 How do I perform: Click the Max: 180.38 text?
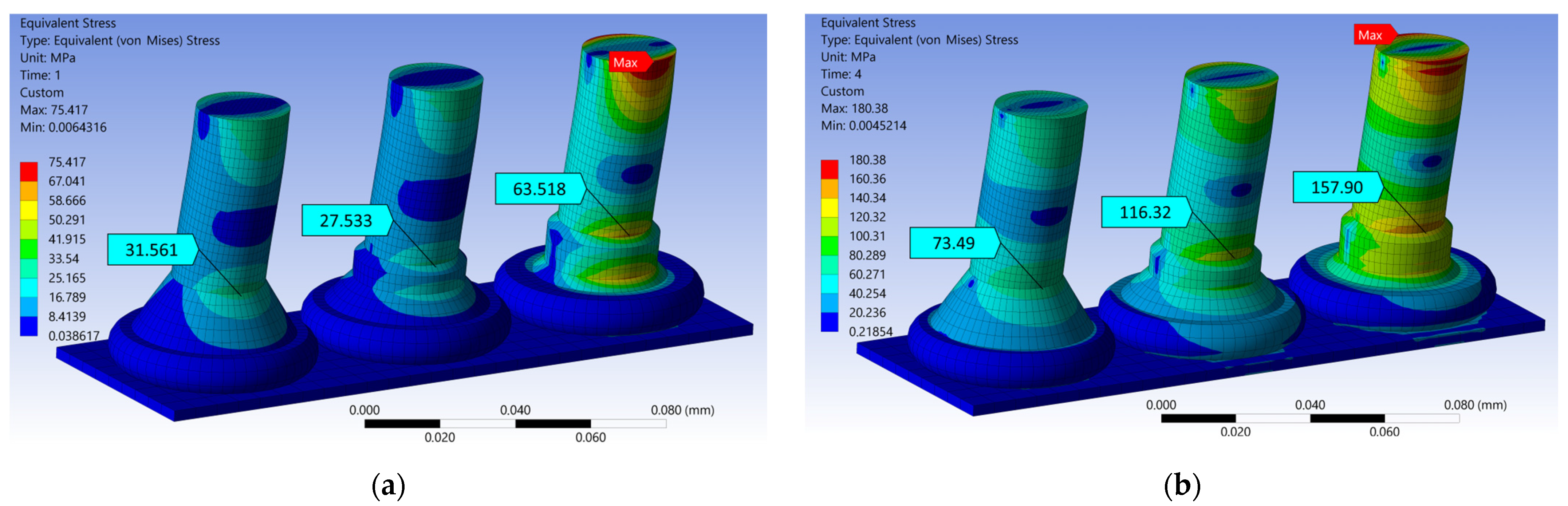(x=854, y=108)
